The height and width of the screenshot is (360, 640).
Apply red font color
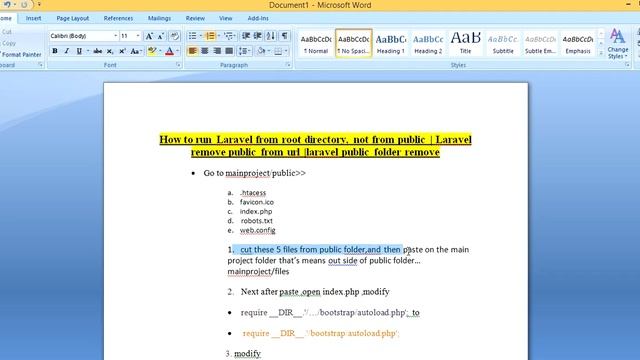[169, 51]
